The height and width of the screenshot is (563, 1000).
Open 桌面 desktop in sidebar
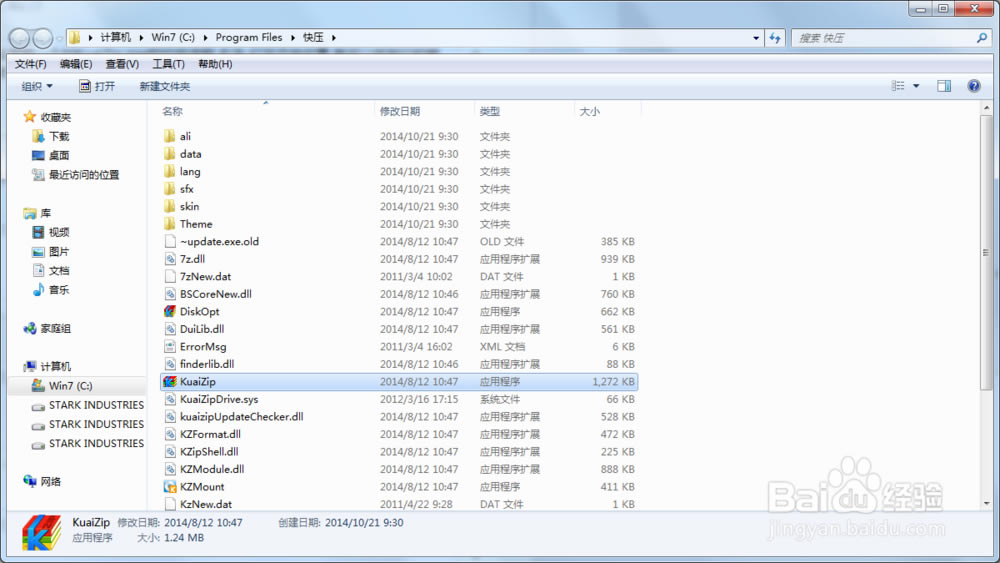point(51,156)
